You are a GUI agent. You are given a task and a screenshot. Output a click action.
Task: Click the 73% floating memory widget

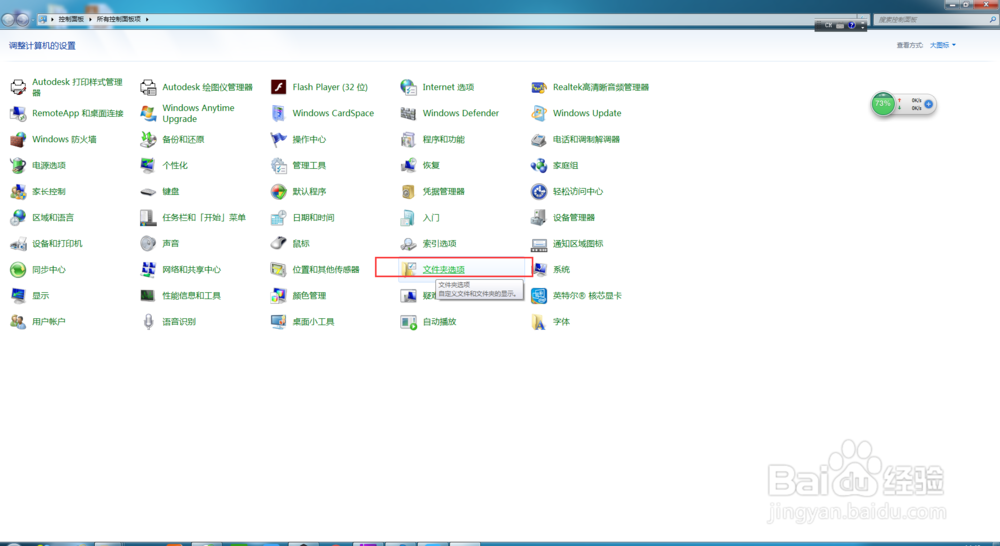pyautogui.click(x=883, y=104)
